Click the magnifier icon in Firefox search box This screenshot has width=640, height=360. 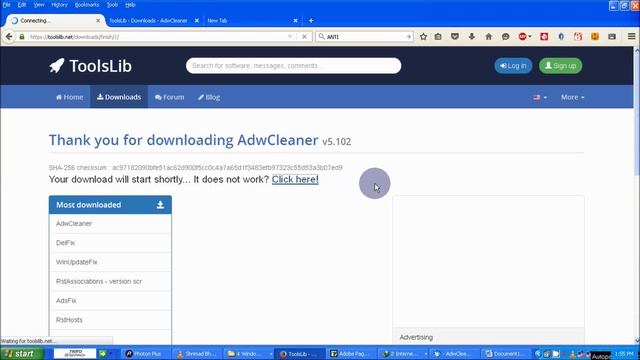(322, 37)
